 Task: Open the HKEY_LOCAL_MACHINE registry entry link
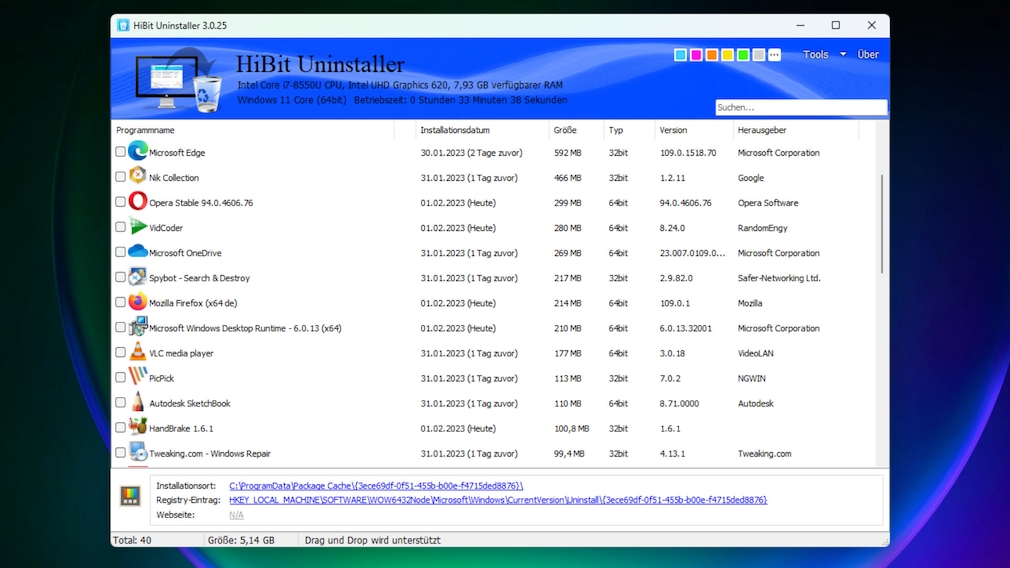[498, 500]
